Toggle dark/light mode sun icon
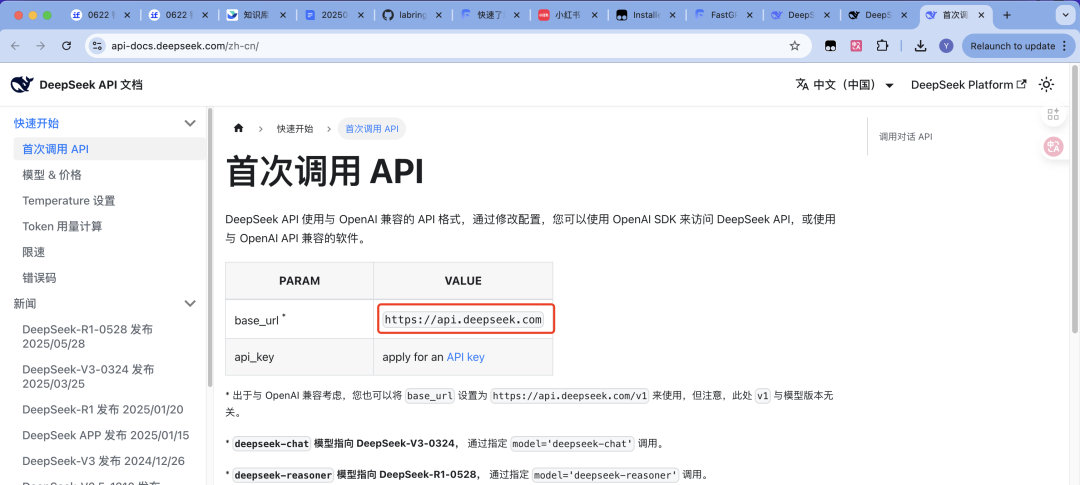Screen dimensions: 1080x485 coord(1046,85)
